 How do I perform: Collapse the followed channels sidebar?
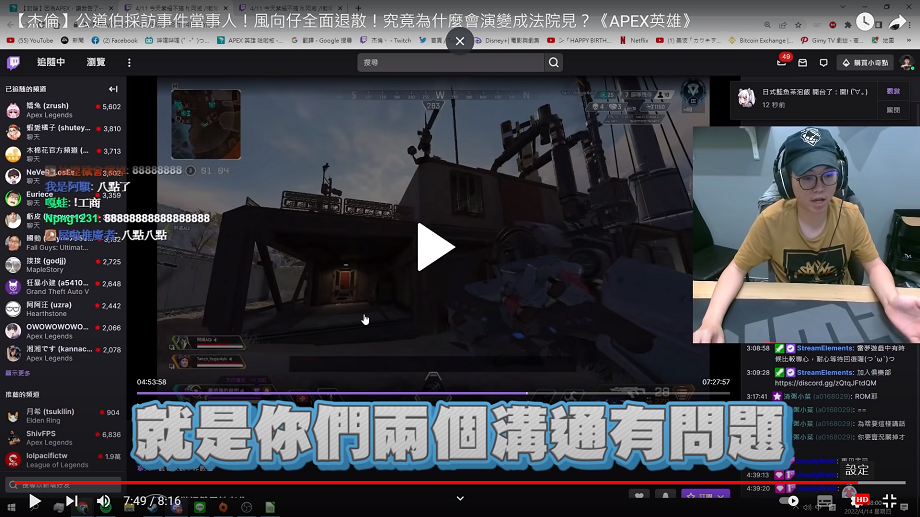click(113, 89)
